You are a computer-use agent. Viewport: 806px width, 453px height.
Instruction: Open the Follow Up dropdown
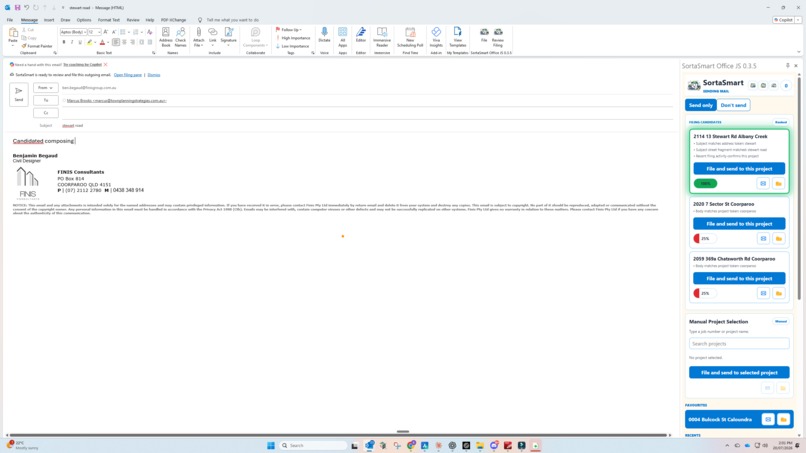click(289, 30)
